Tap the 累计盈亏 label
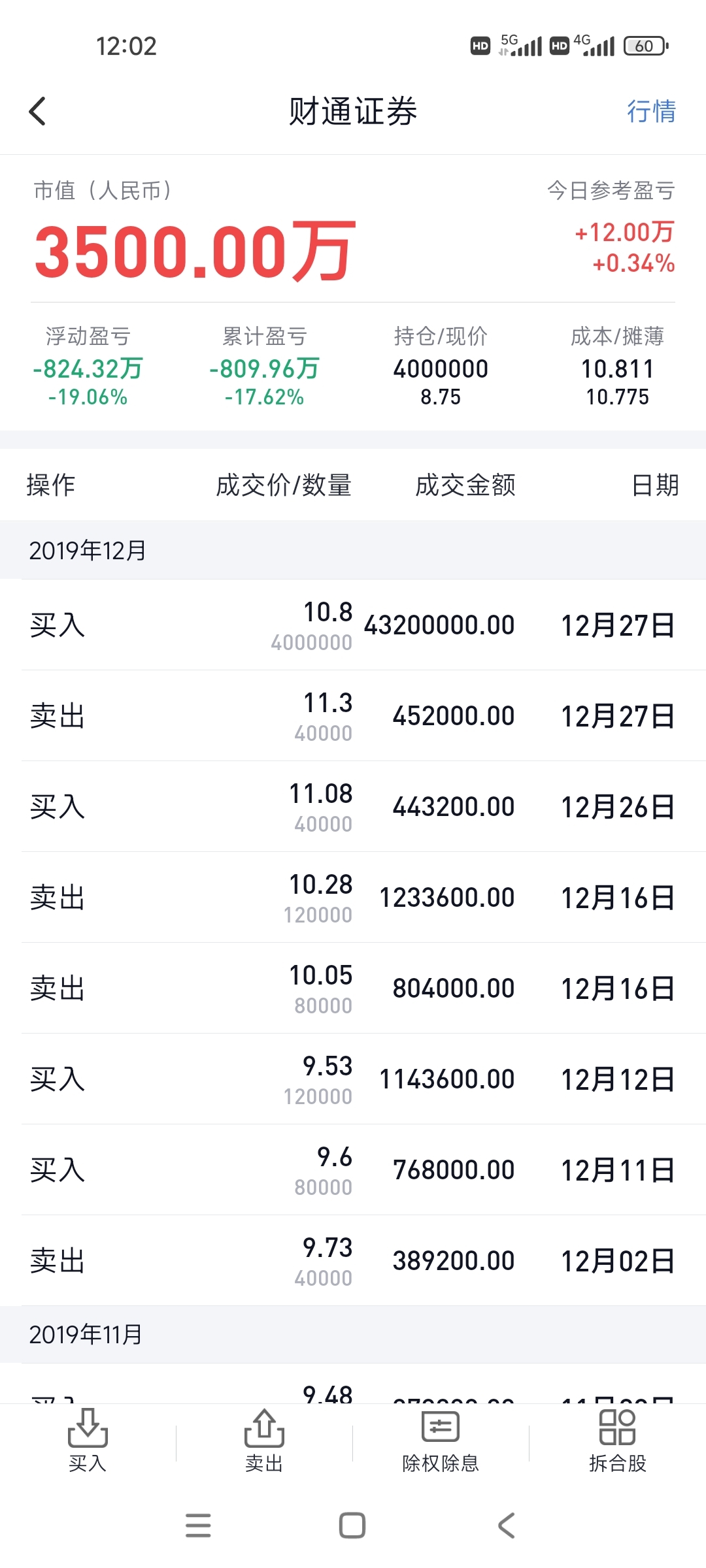This screenshot has height=1568, width=706. tap(264, 336)
